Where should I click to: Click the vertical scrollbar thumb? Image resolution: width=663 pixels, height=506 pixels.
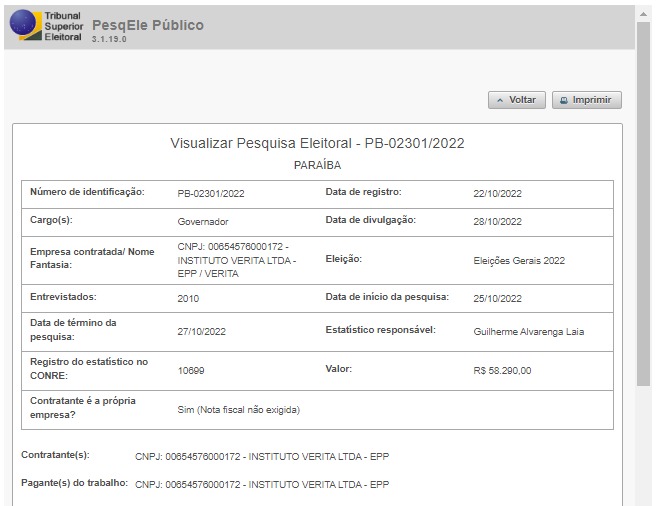click(x=643, y=200)
